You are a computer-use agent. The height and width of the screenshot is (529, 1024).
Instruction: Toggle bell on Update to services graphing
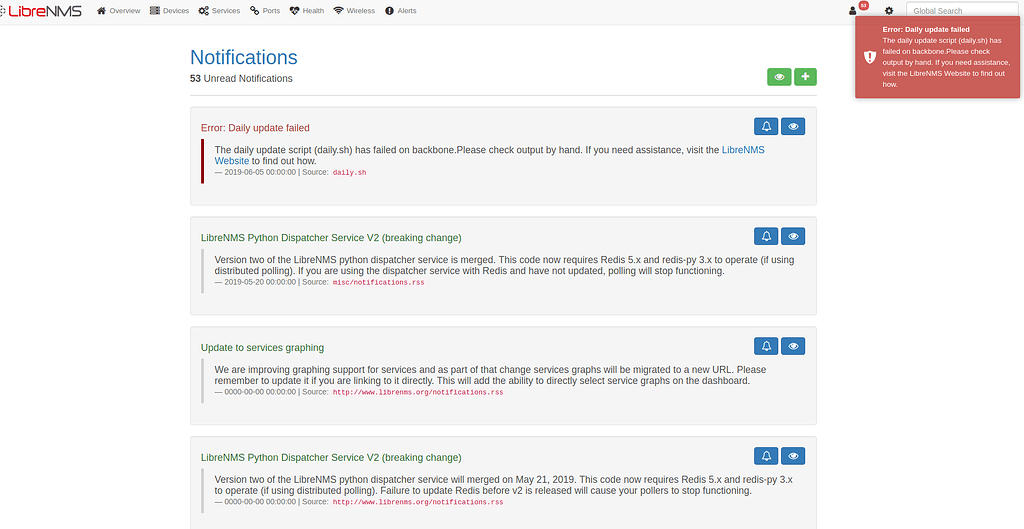pos(766,346)
